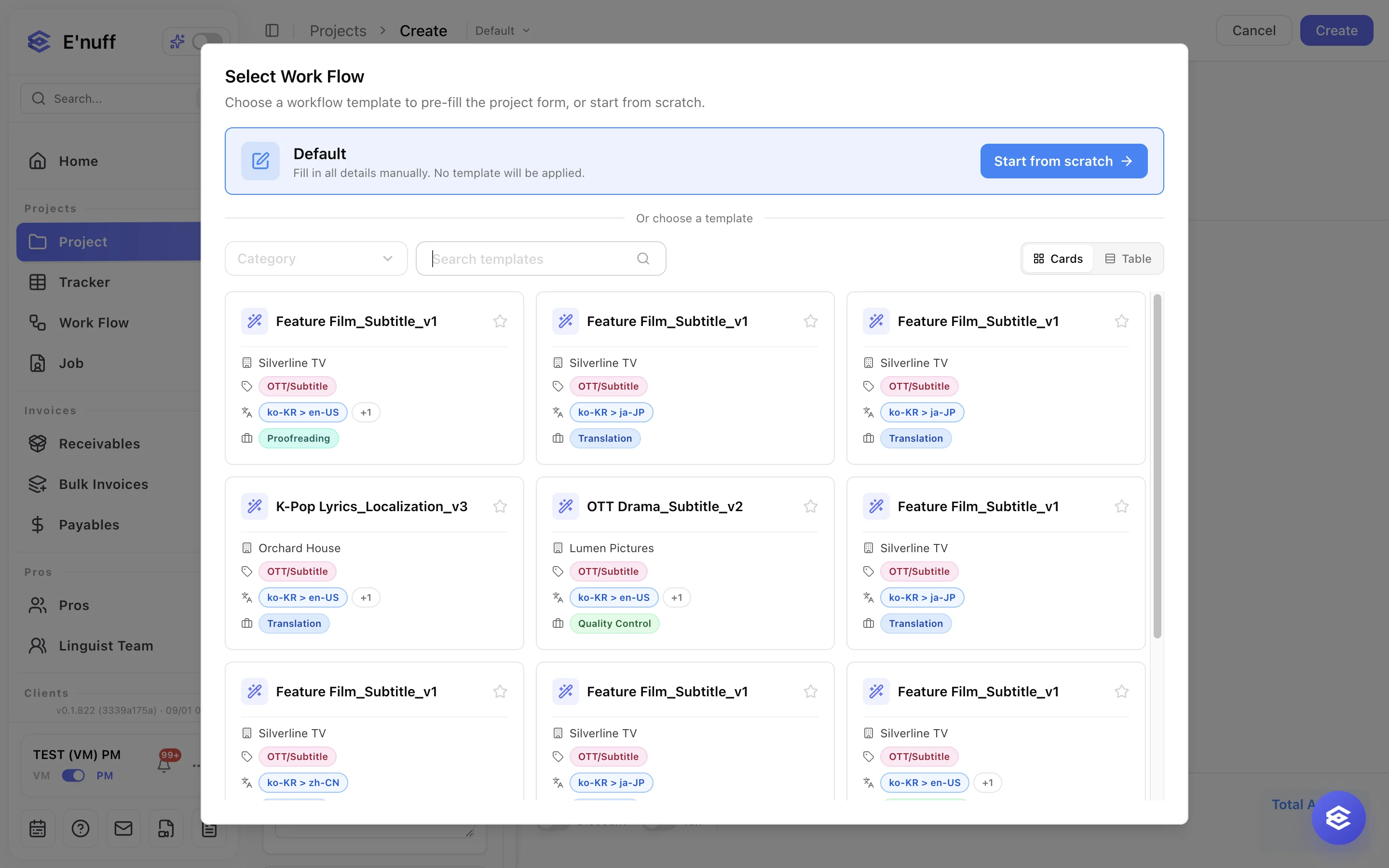Favorite the K-Pop Lyrics_Localization_v3 template star

(500, 506)
